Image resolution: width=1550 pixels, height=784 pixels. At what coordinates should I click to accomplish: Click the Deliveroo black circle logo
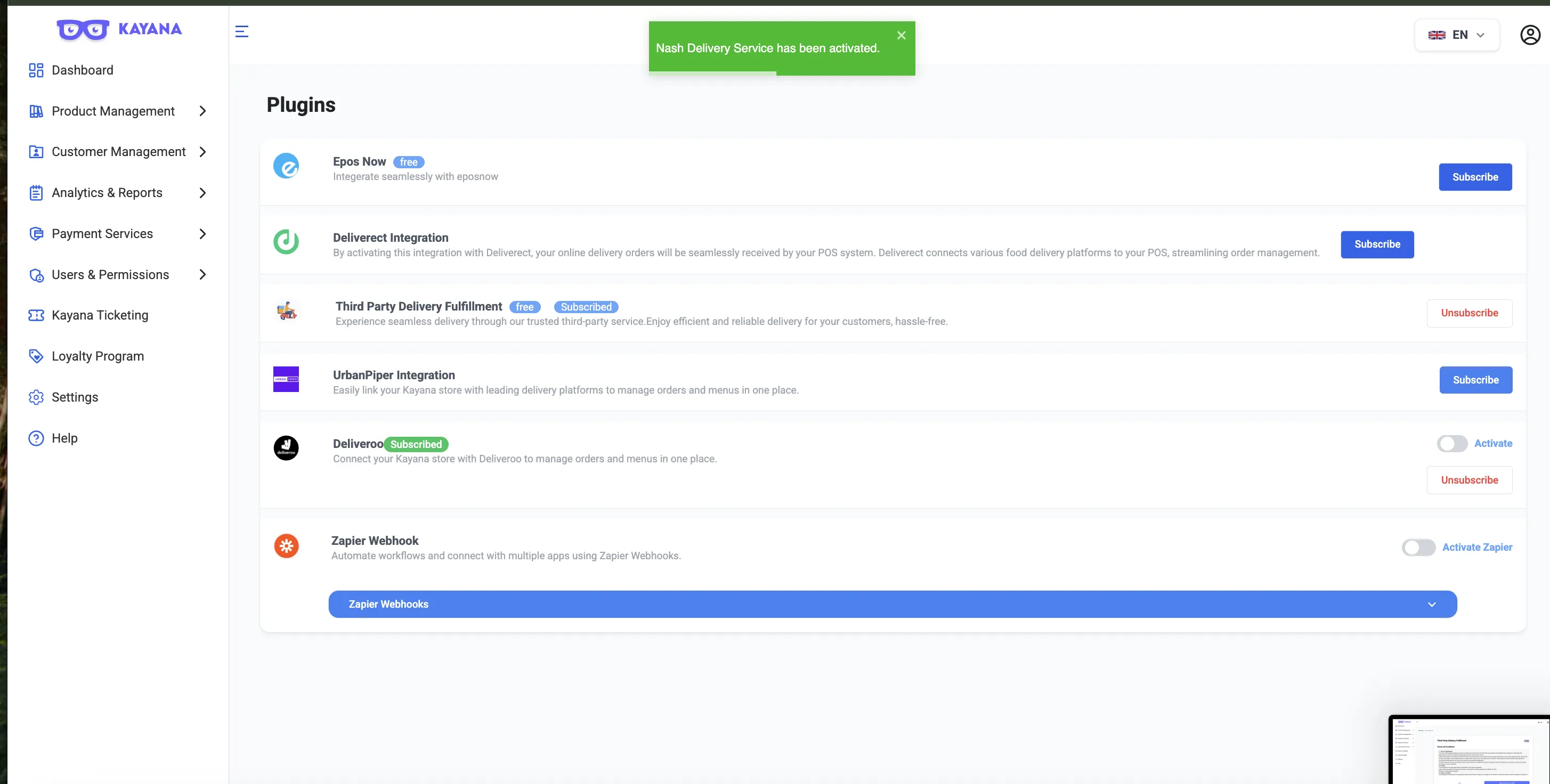(286, 447)
